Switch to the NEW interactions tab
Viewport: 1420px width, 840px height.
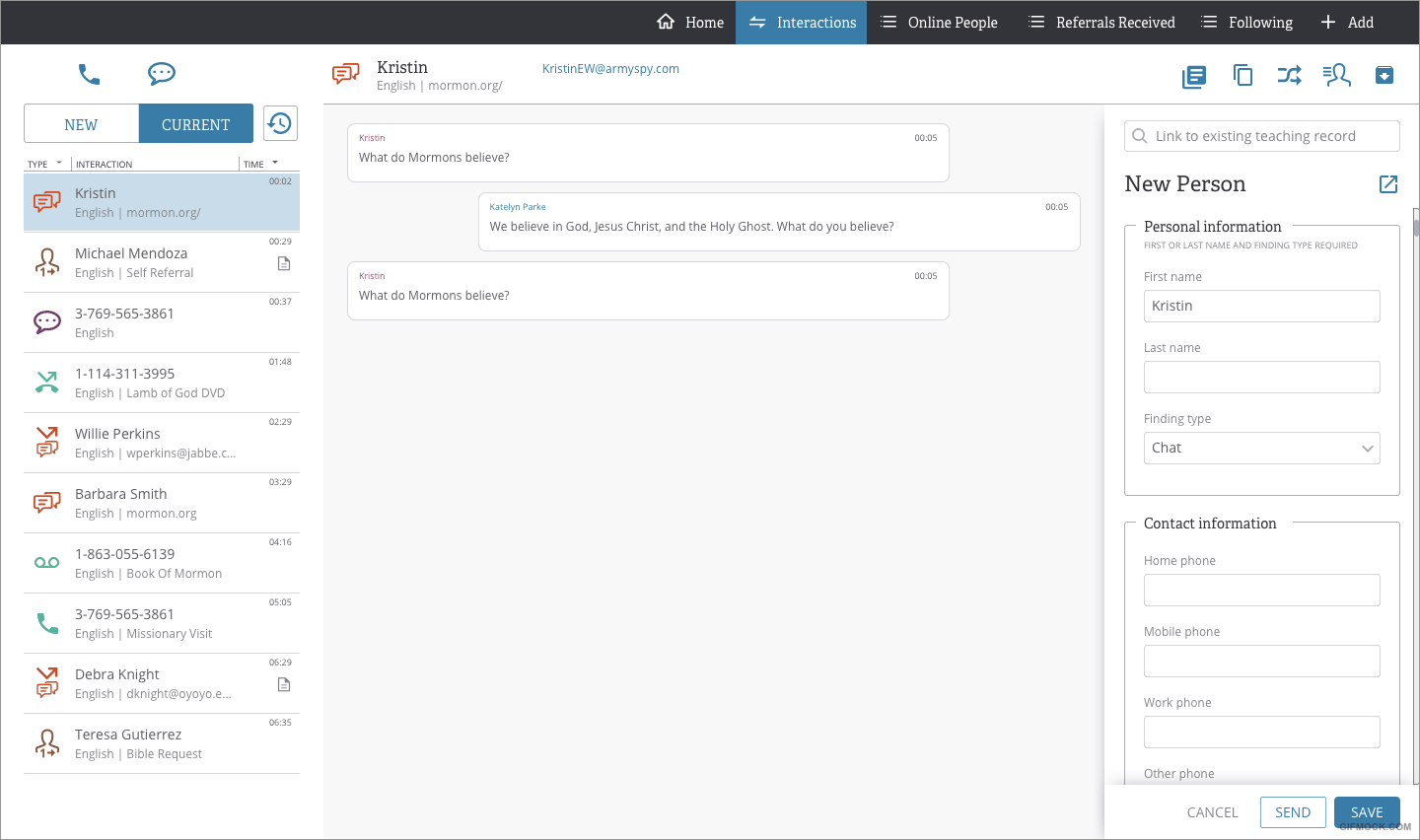click(81, 124)
